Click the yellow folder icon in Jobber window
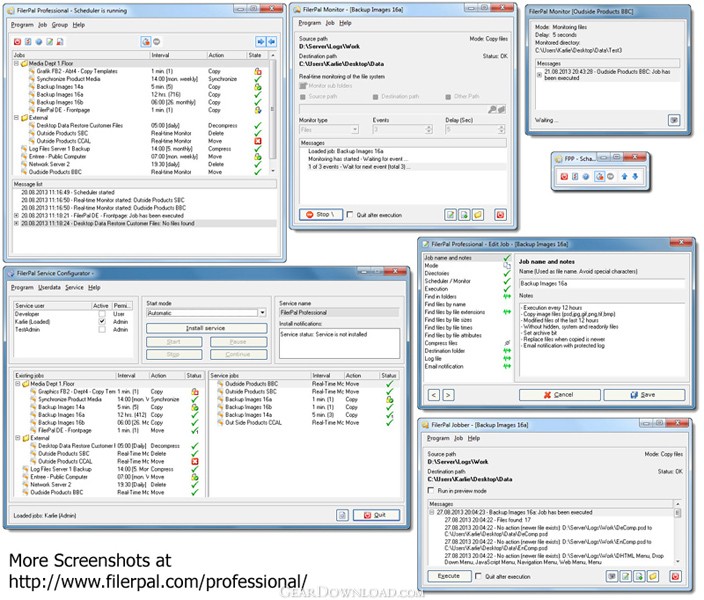The height and width of the screenshot is (600, 704). tap(653, 576)
